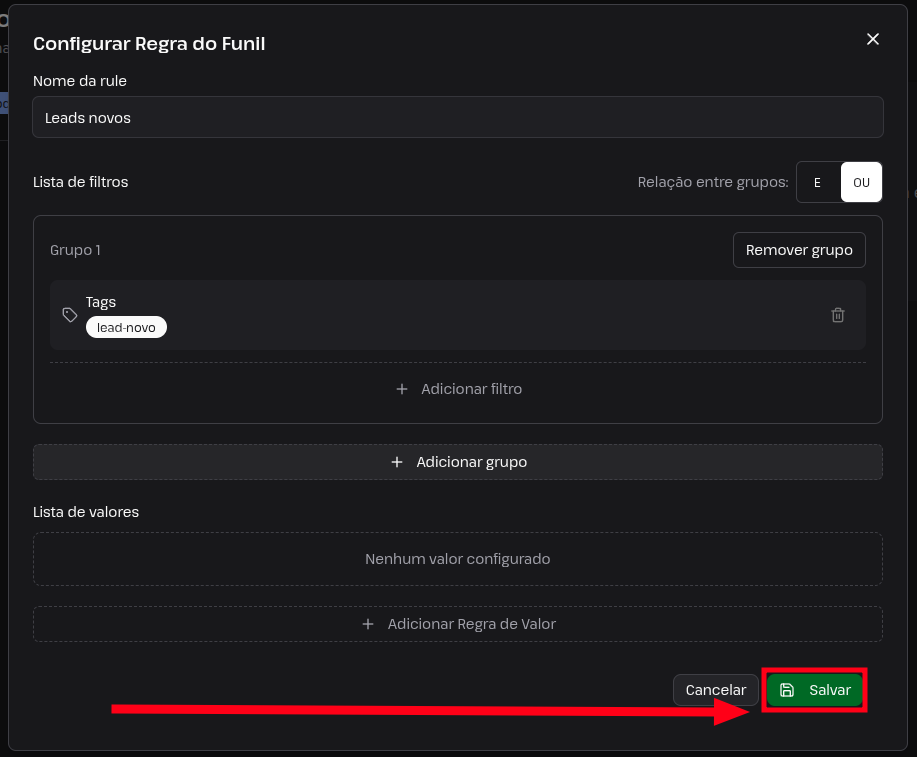Select the OU group relation option

[x=861, y=183]
